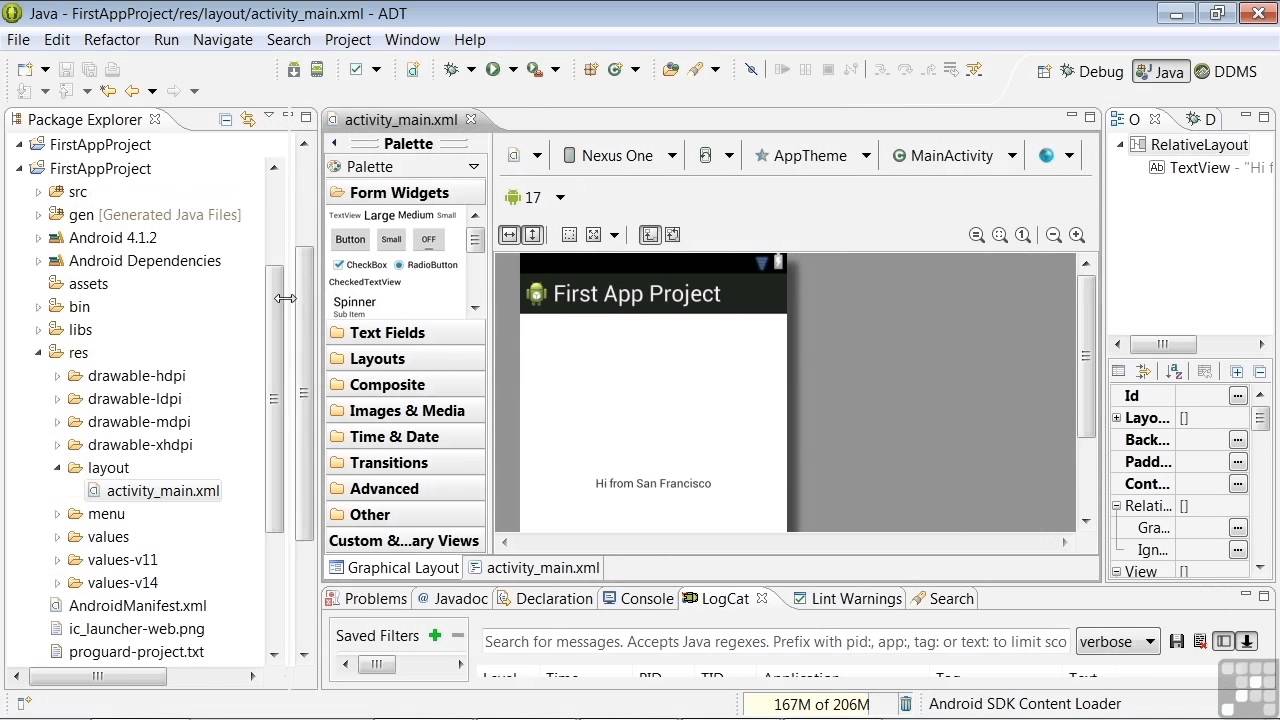Open the Layouts palette category
1280x720 pixels.
(405, 359)
